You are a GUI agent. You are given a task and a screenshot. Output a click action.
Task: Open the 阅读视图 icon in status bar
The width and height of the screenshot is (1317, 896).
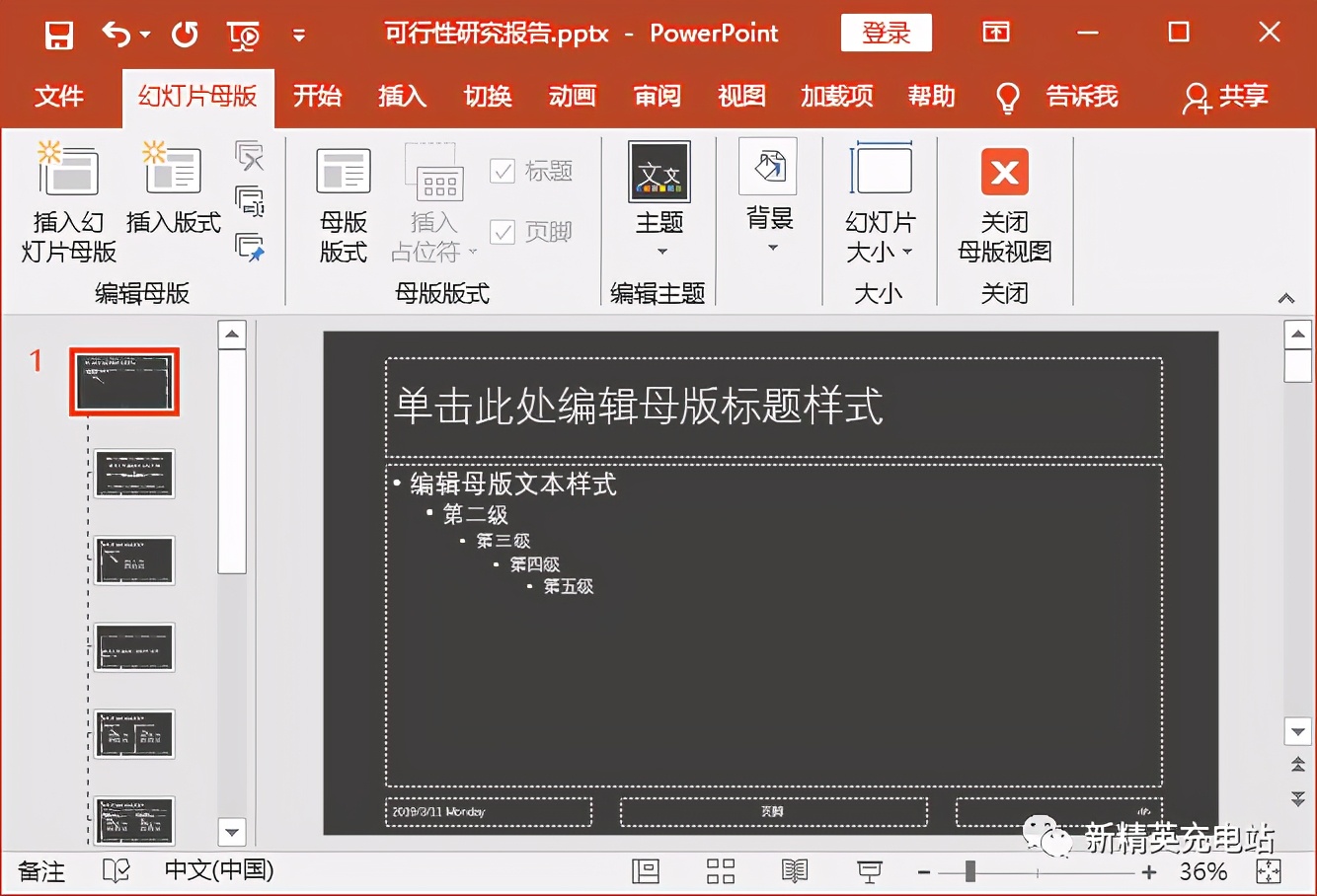tap(794, 871)
